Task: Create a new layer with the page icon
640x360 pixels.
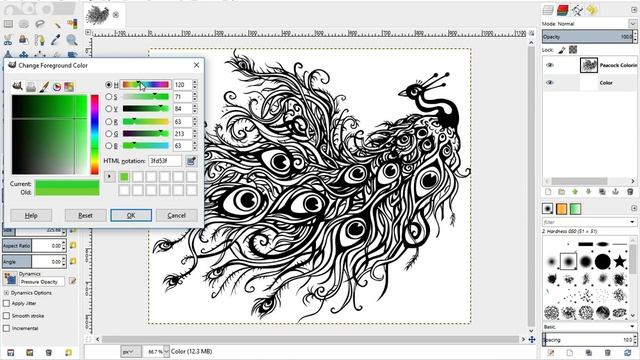Action: [x=548, y=191]
